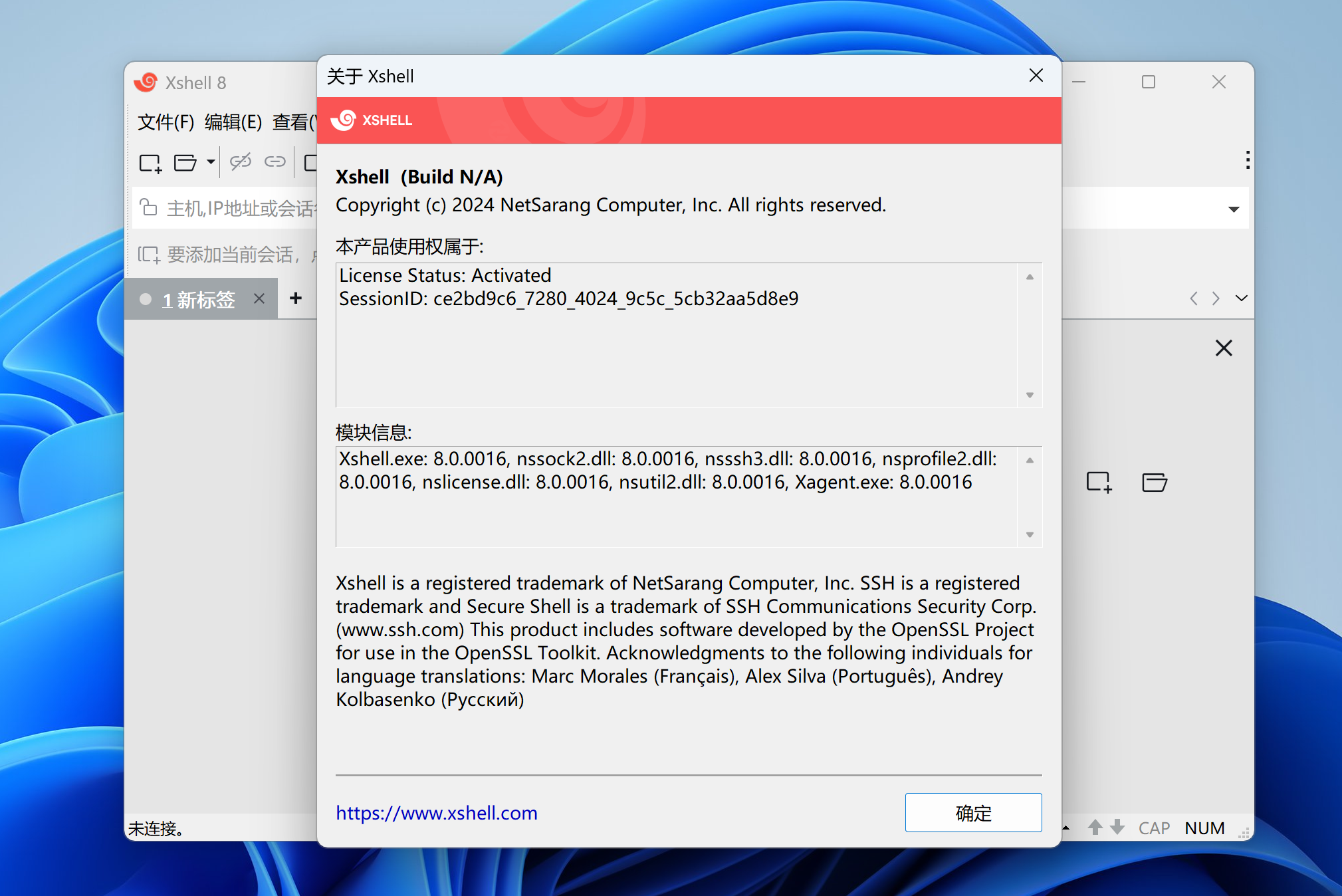Screen dimensions: 1342x896
Task: Click the License Status: Activated text
Action: 445,275
